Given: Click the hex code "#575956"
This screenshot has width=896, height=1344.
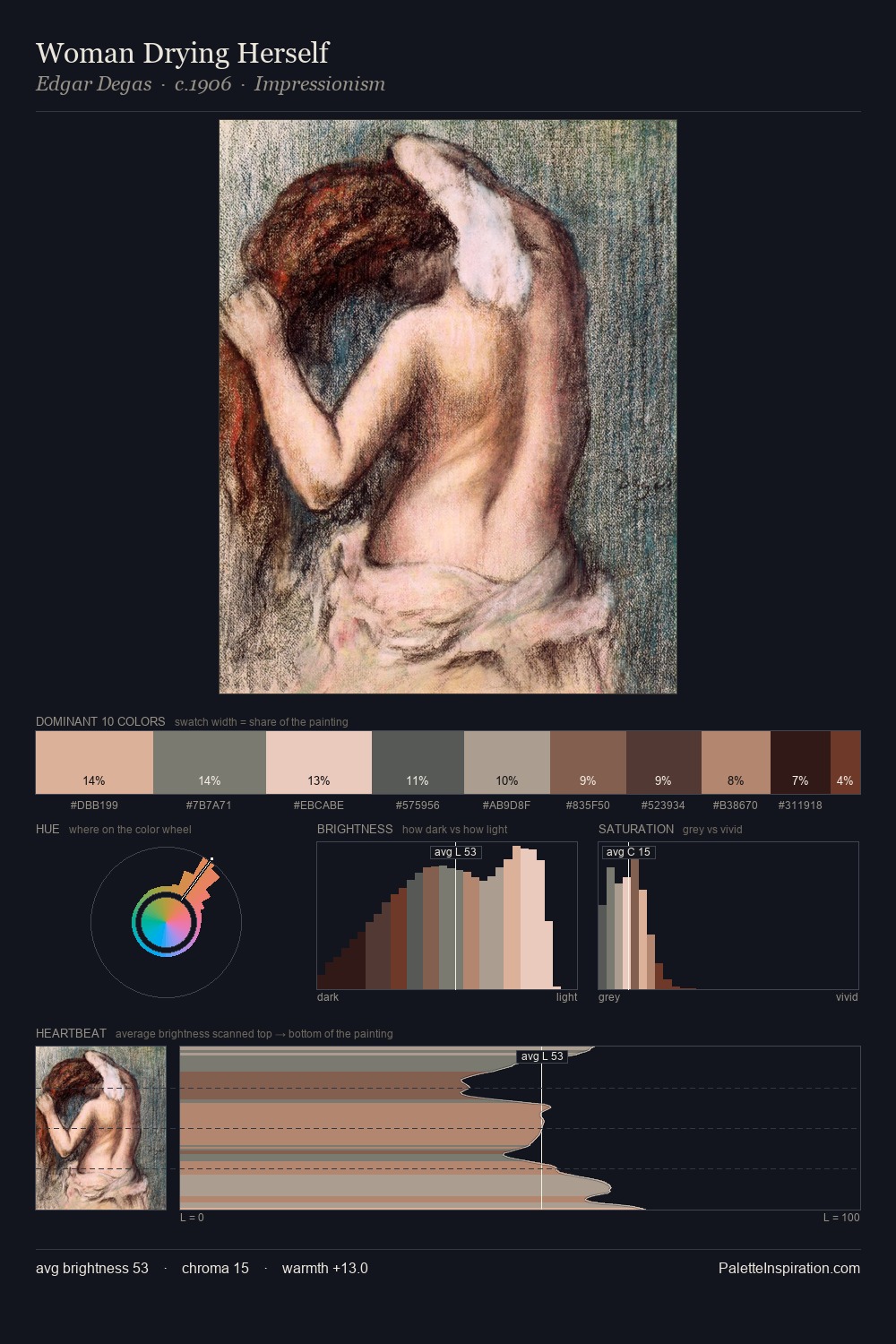Looking at the screenshot, I should [418, 806].
